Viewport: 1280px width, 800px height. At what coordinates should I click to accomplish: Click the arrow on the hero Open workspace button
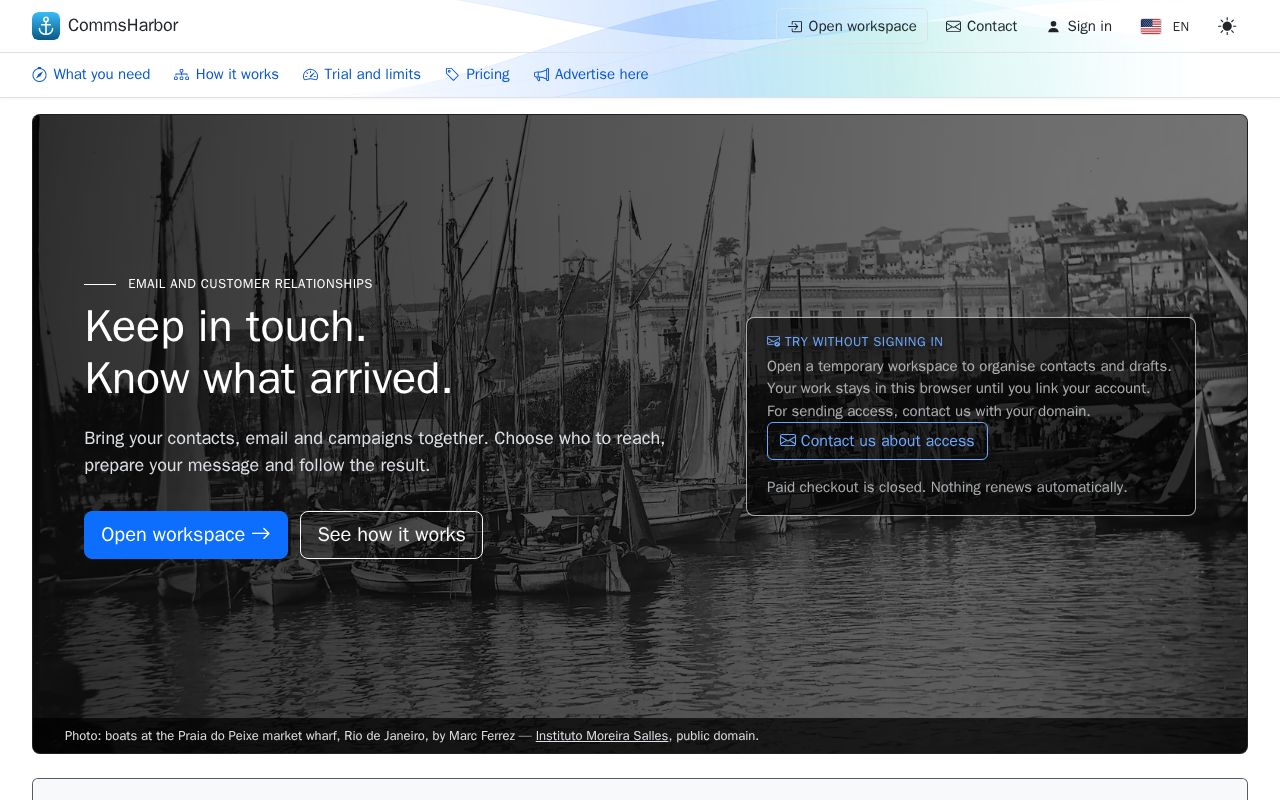coord(261,534)
